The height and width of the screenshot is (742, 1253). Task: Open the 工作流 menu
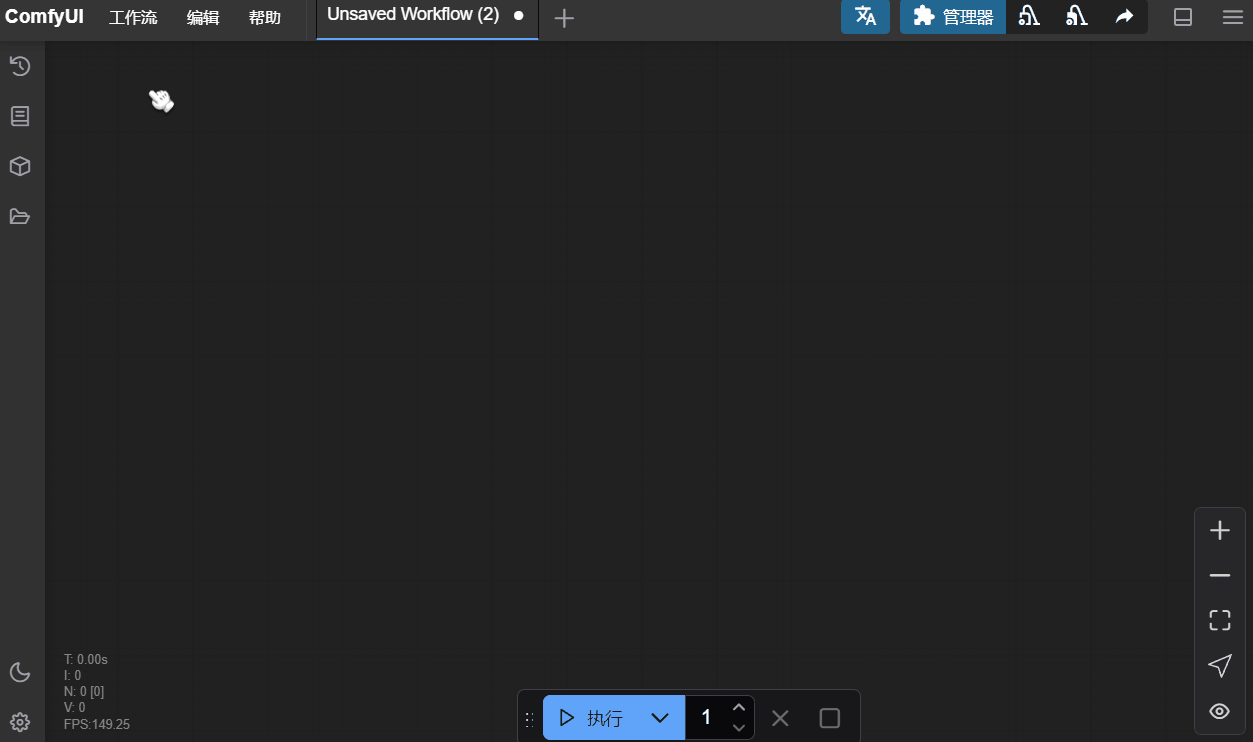click(133, 17)
